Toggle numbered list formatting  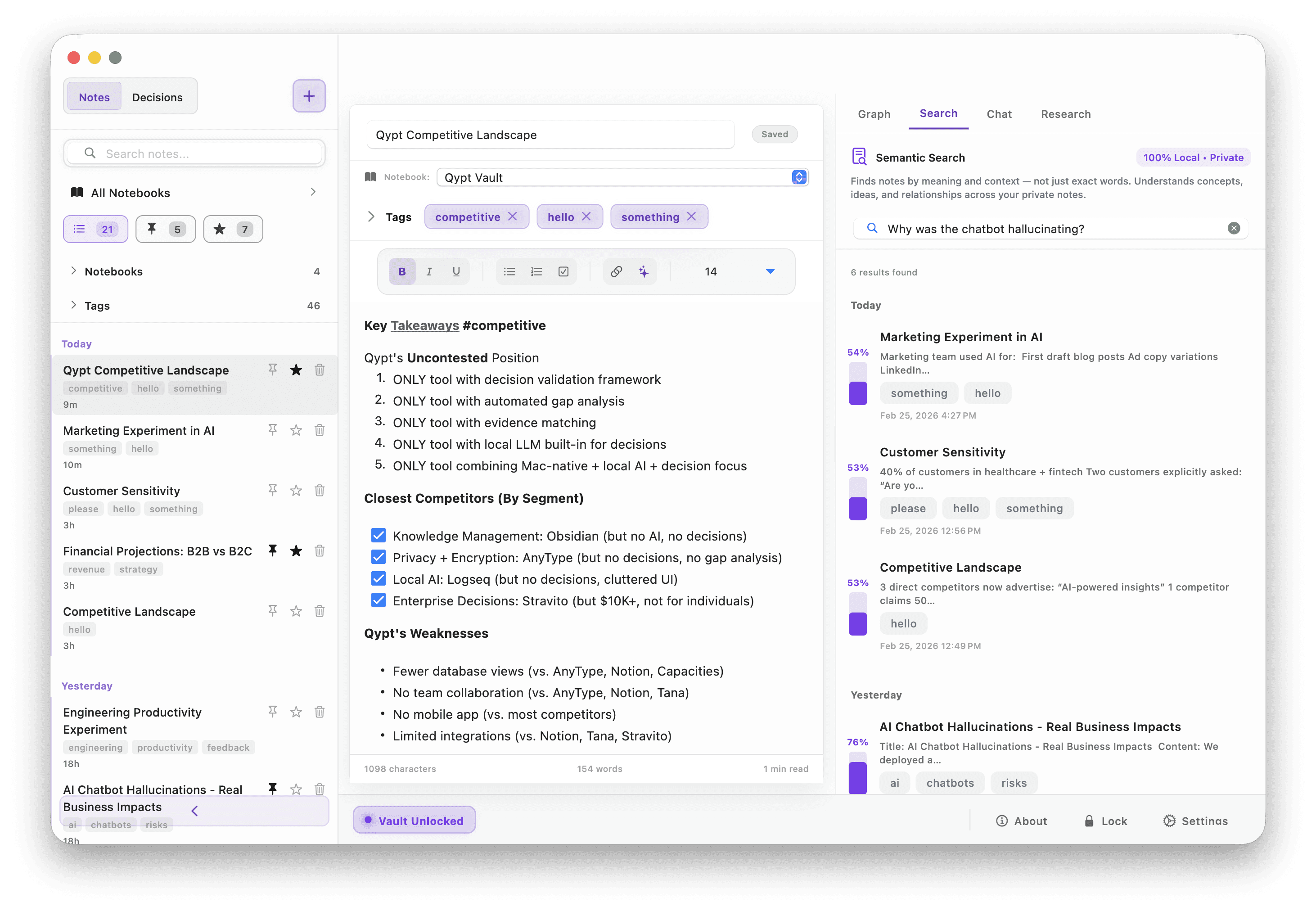pos(536,272)
